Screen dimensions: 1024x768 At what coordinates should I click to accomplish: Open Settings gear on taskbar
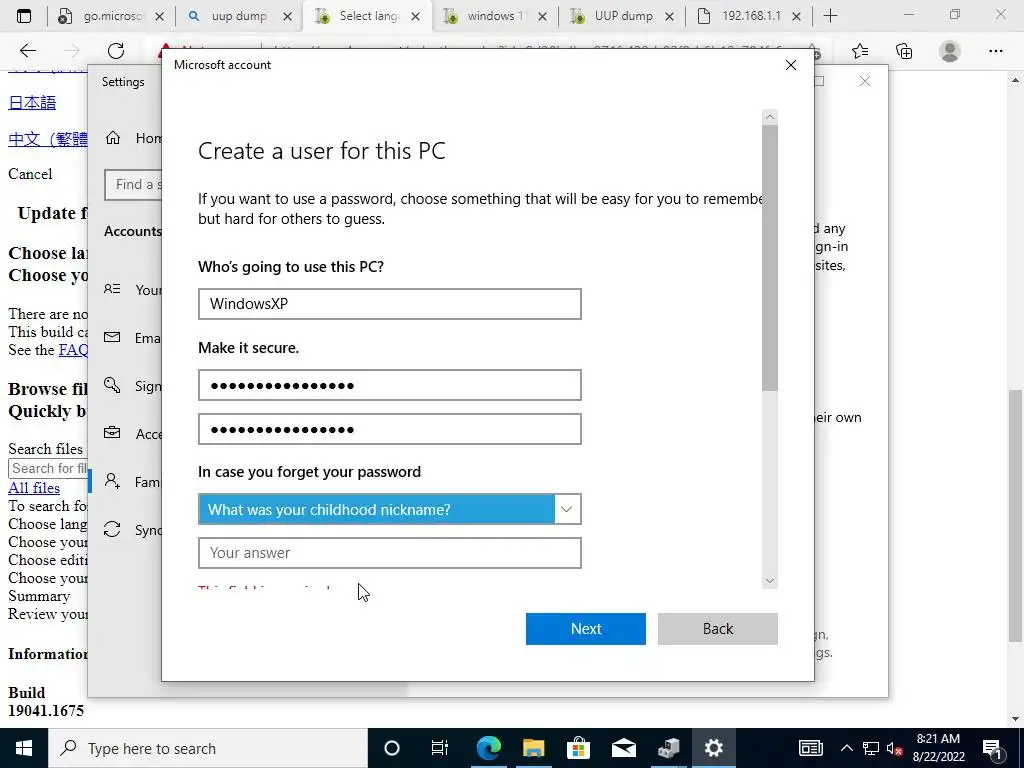point(714,748)
